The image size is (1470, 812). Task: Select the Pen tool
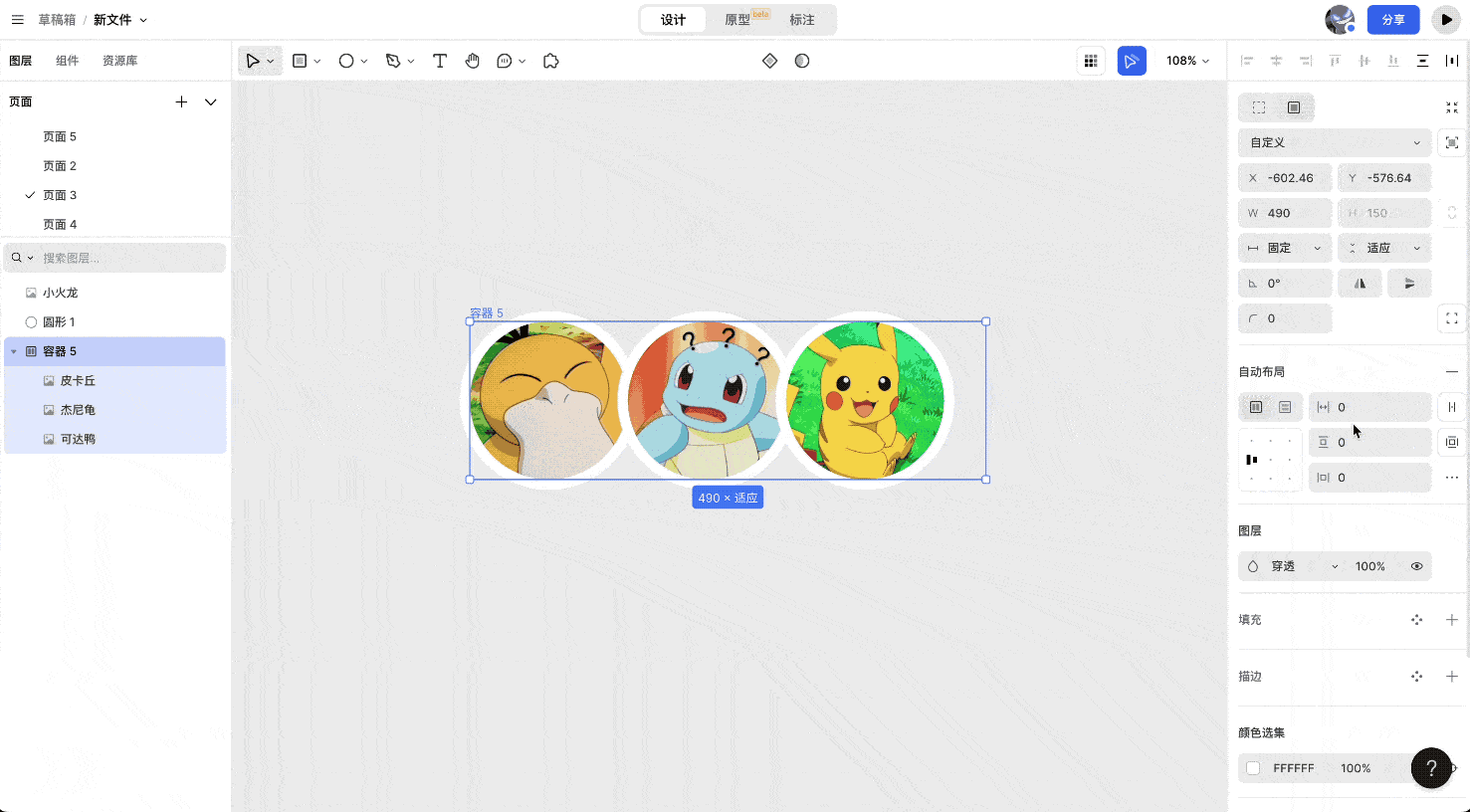tap(393, 61)
